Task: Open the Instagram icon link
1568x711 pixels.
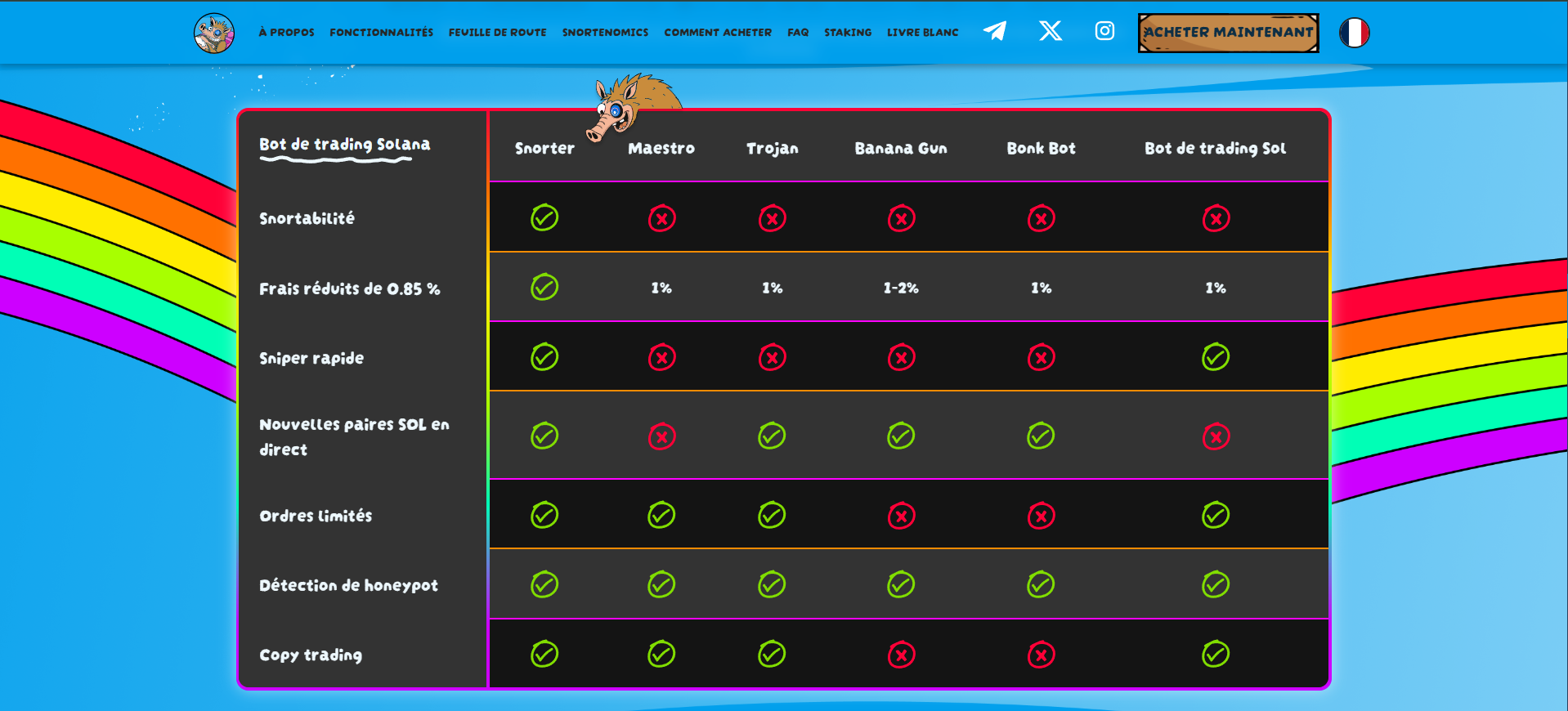Action: [x=1104, y=31]
